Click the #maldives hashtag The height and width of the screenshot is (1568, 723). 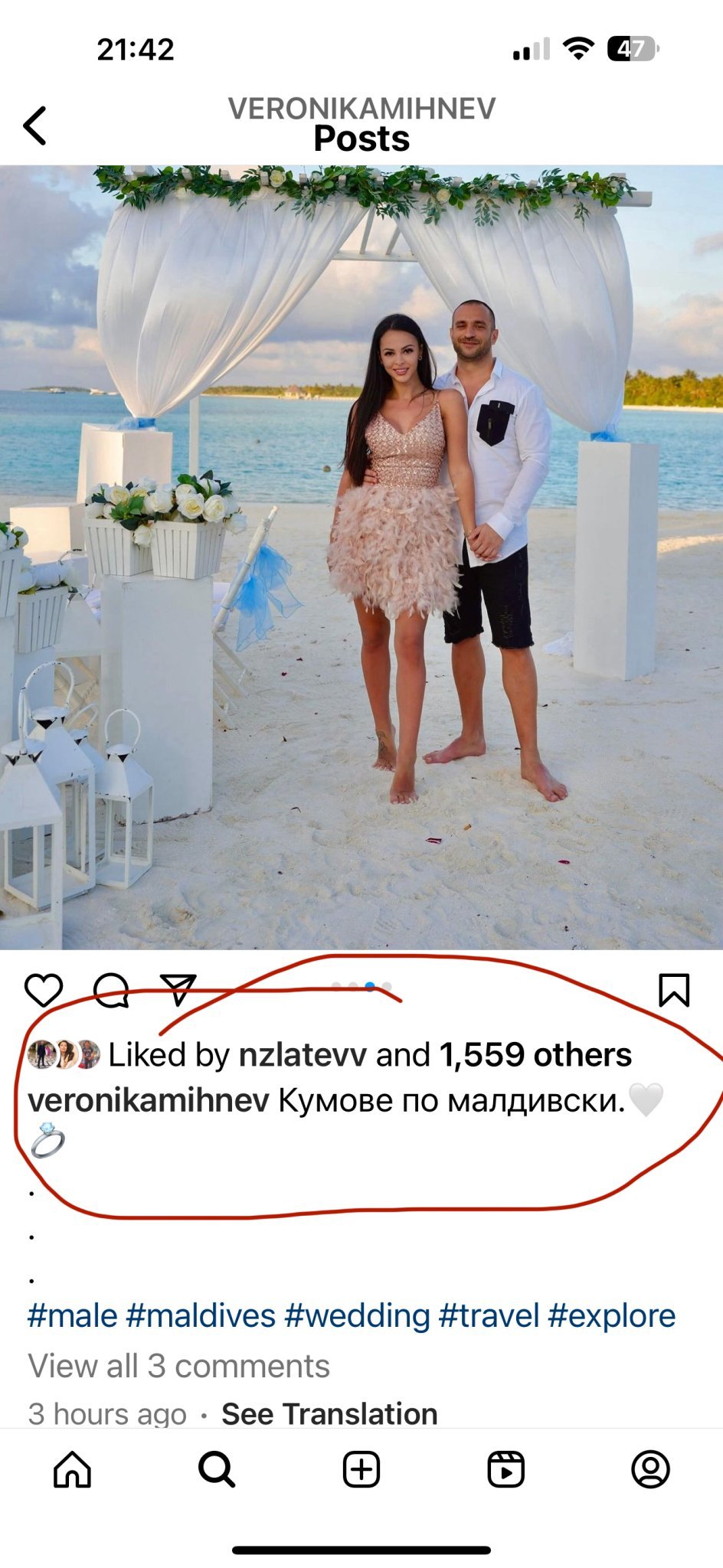pyautogui.click(x=201, y=1316)
